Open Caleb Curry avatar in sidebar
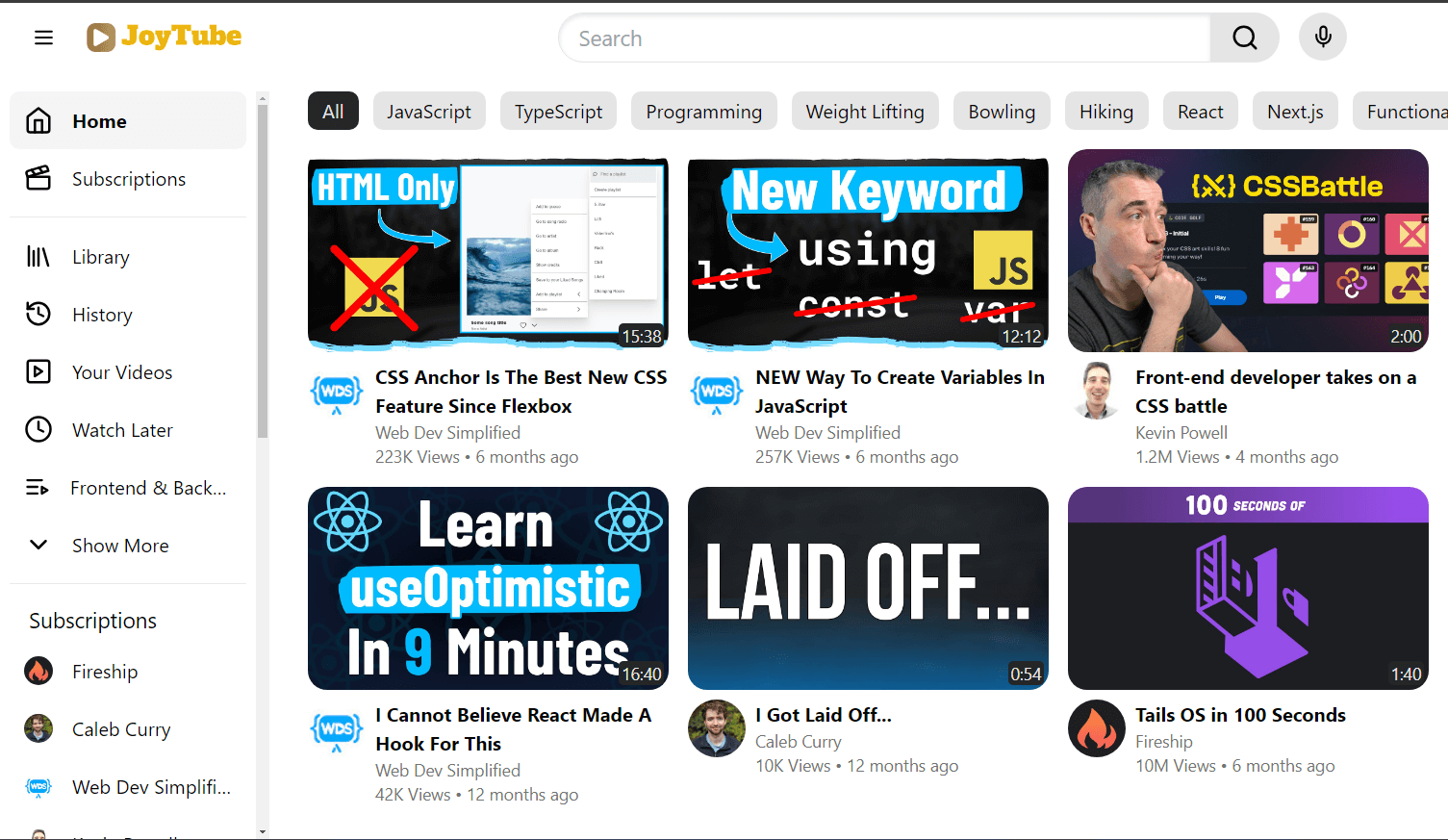 (x=38, y=728)
